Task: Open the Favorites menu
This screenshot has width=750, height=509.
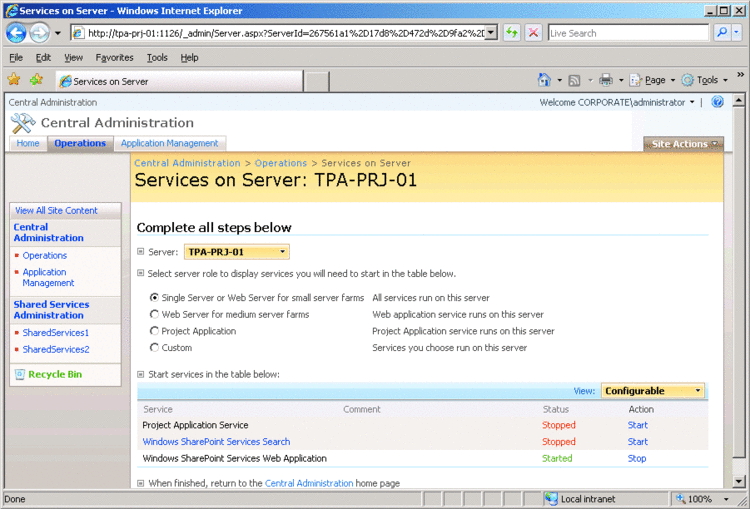Action: 114,57
